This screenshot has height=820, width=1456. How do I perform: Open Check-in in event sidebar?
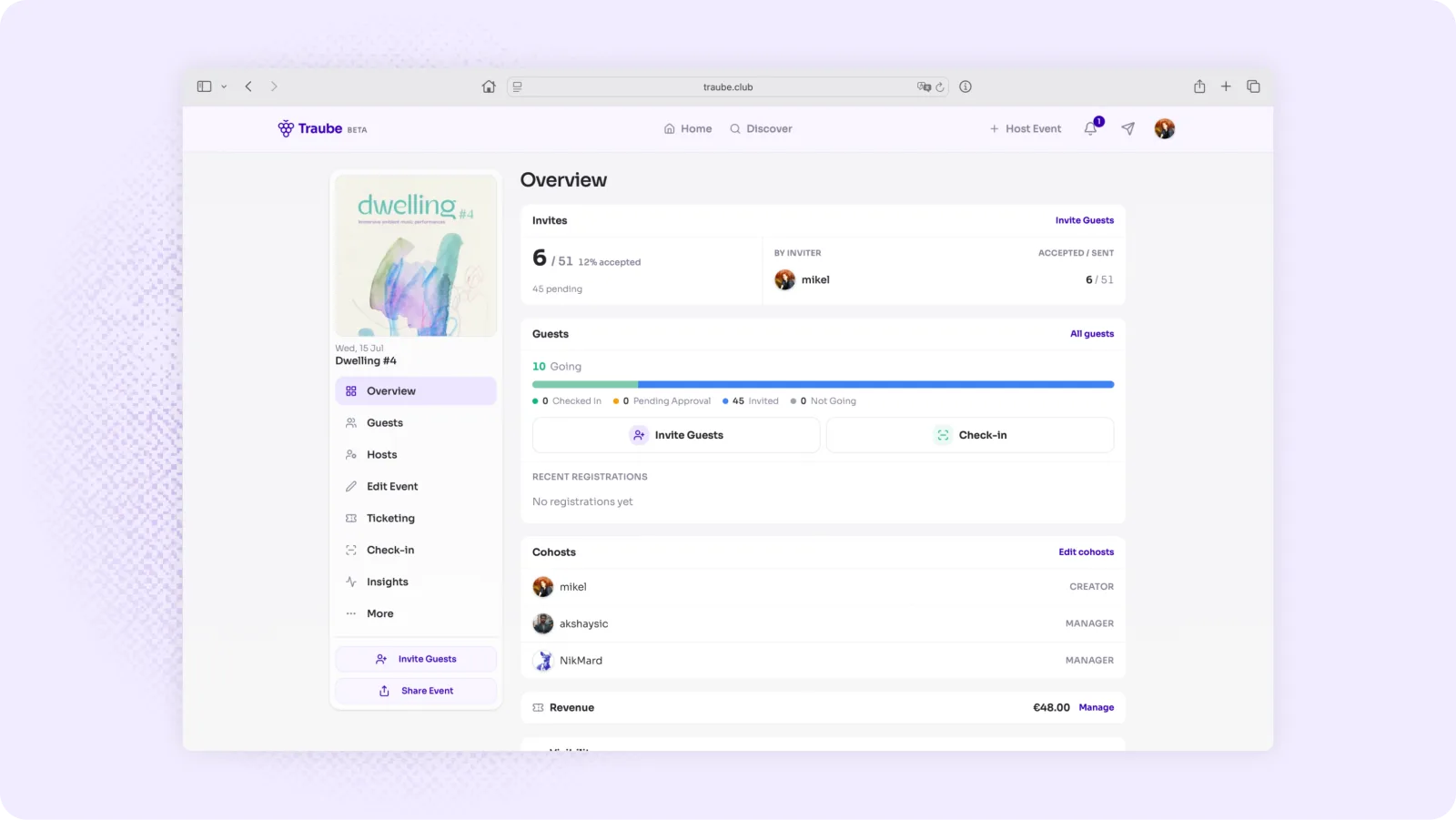416,551
